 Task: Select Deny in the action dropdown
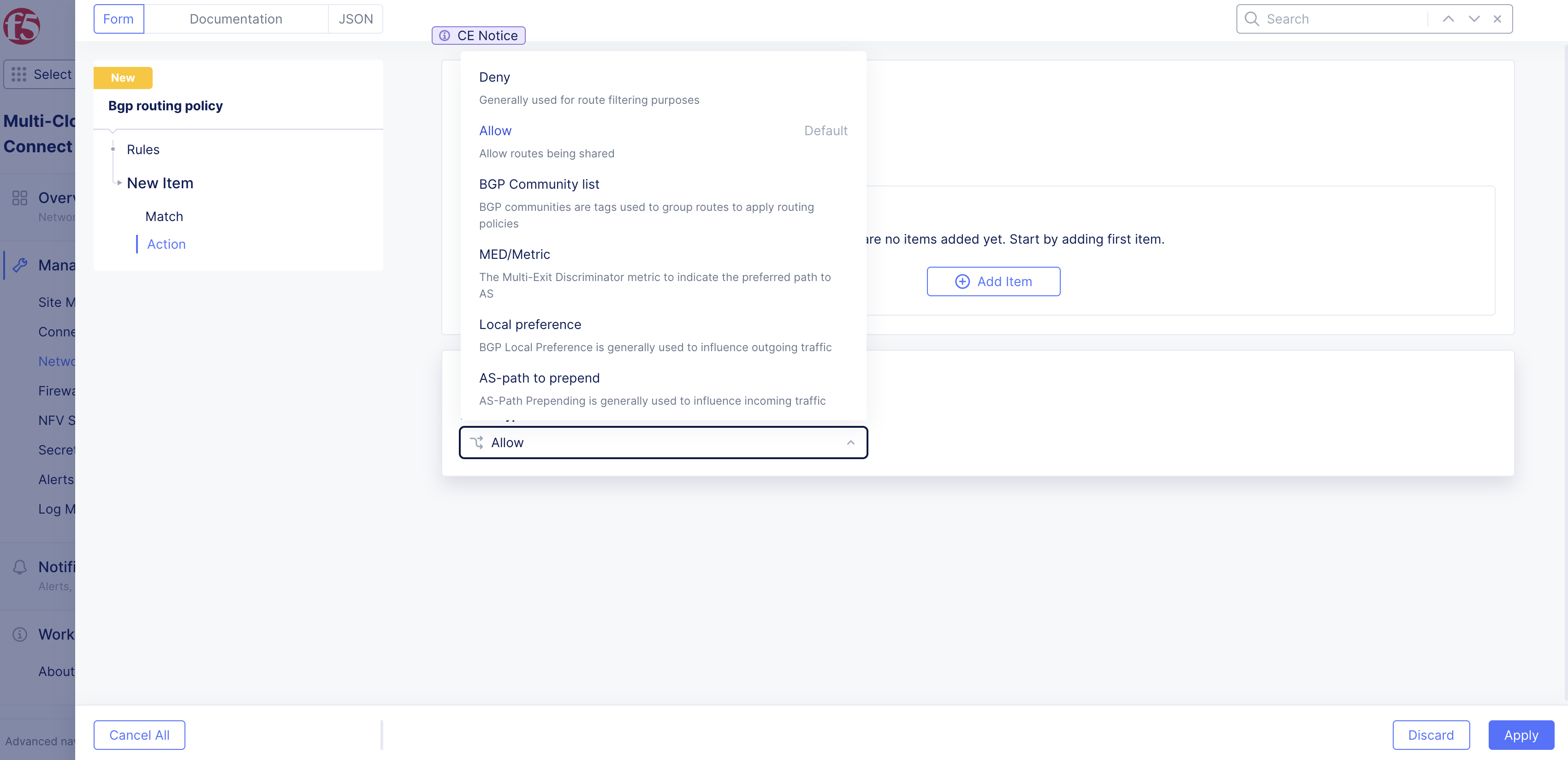[x=495, y=77]
